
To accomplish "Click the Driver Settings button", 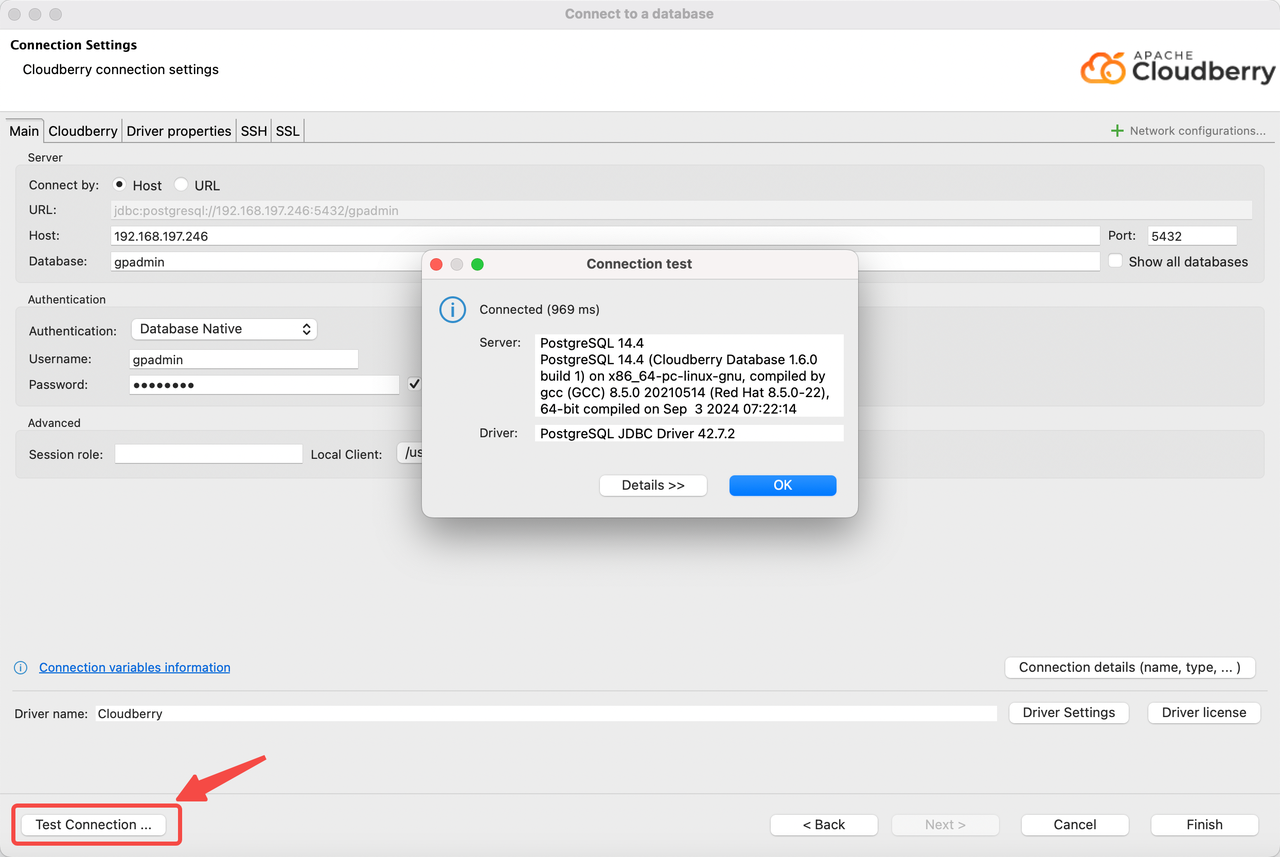I will coord(1068,713).
